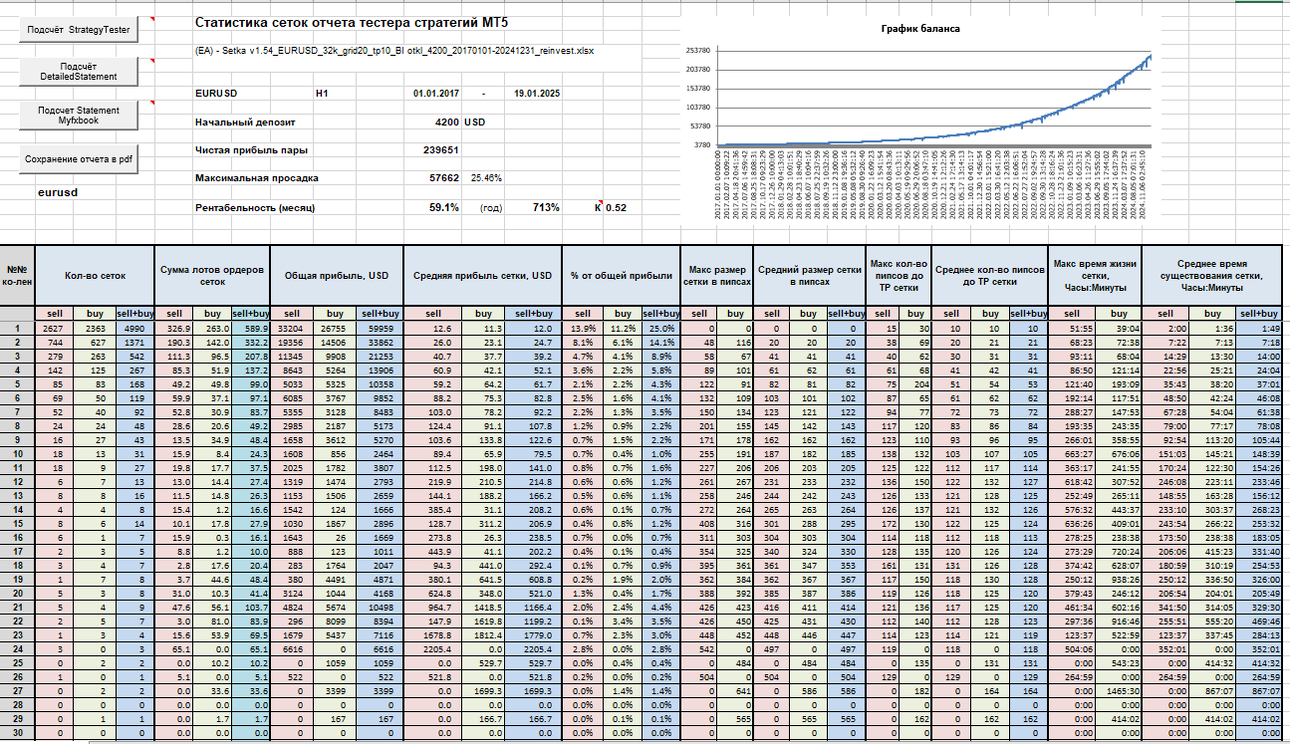Select the max lifetime cell 1465:30

(x=1117, y=689)
